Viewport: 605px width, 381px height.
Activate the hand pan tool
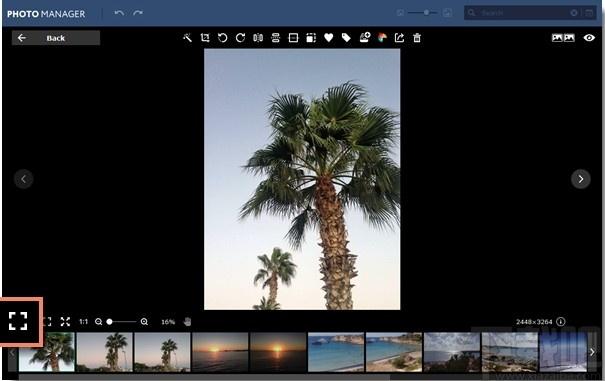188,322
